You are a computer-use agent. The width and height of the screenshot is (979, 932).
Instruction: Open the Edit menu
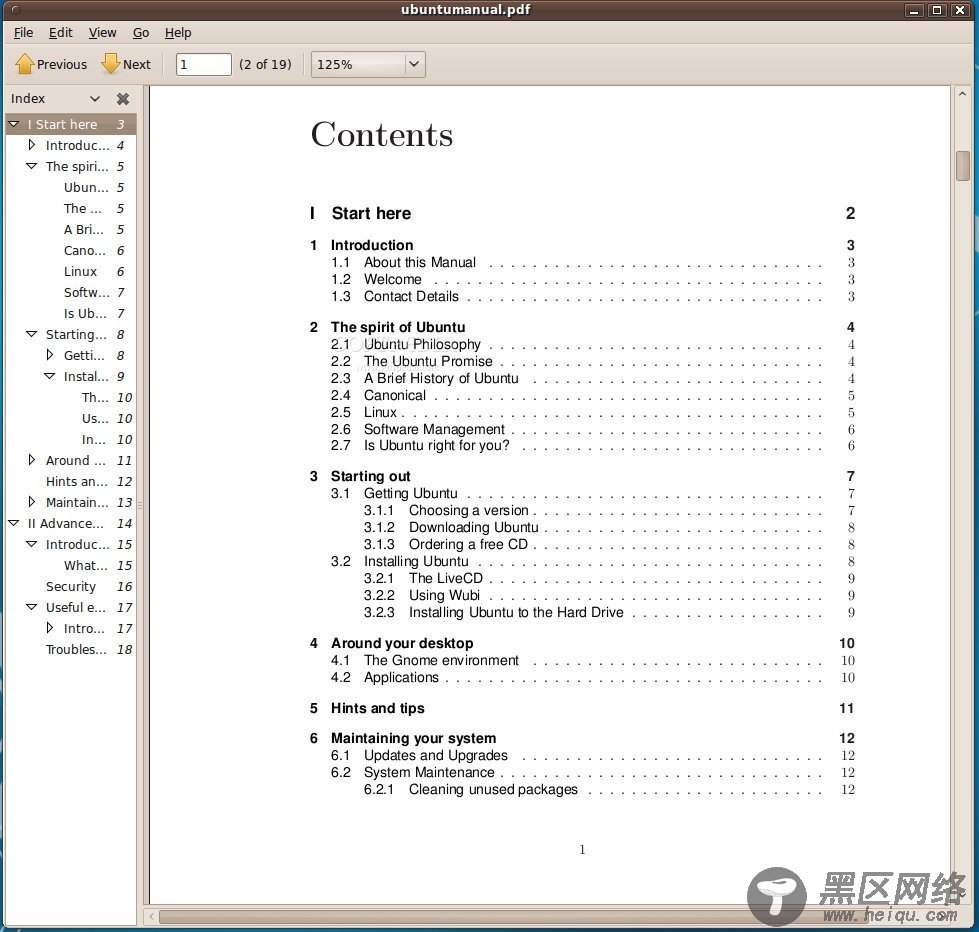[x=61, y=32]
